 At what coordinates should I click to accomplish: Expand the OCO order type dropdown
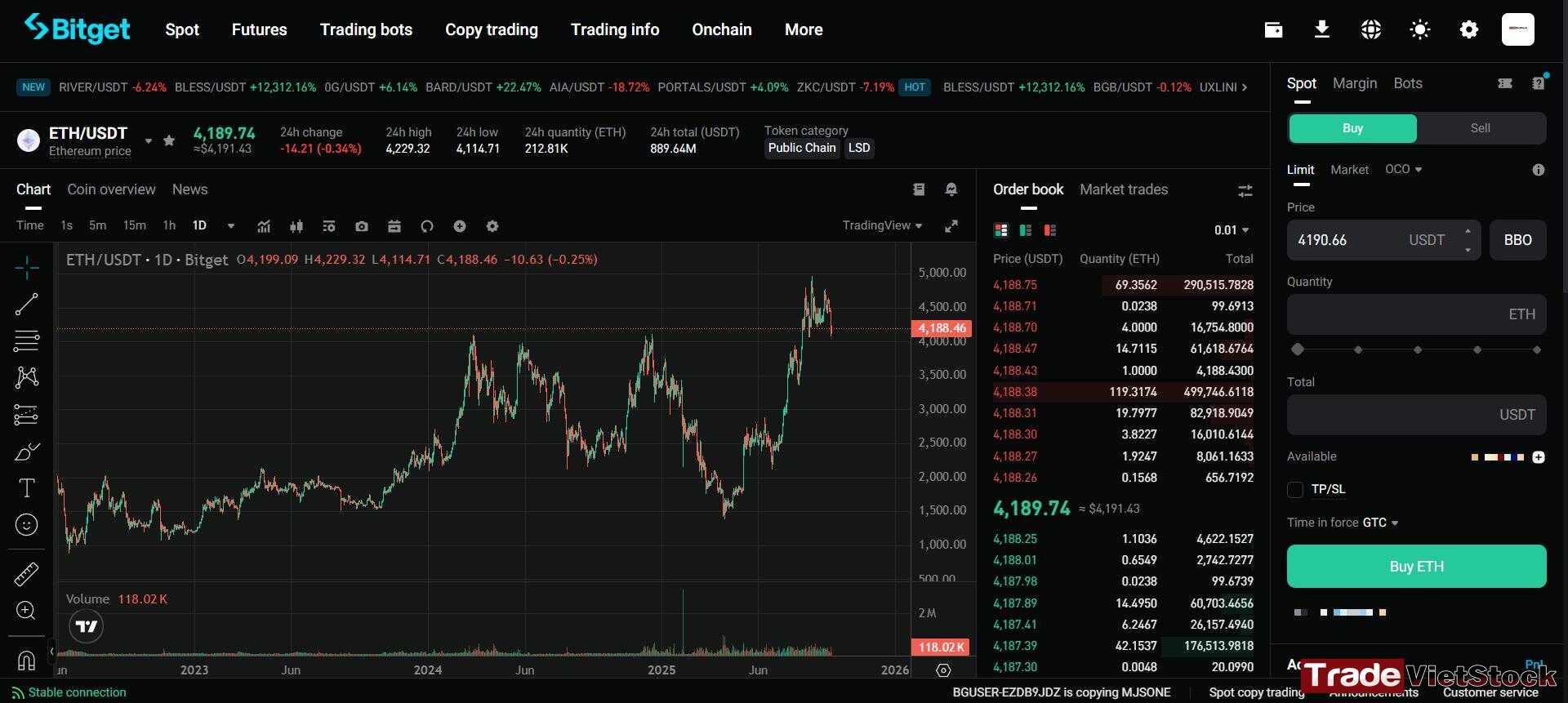[1403, 169]
